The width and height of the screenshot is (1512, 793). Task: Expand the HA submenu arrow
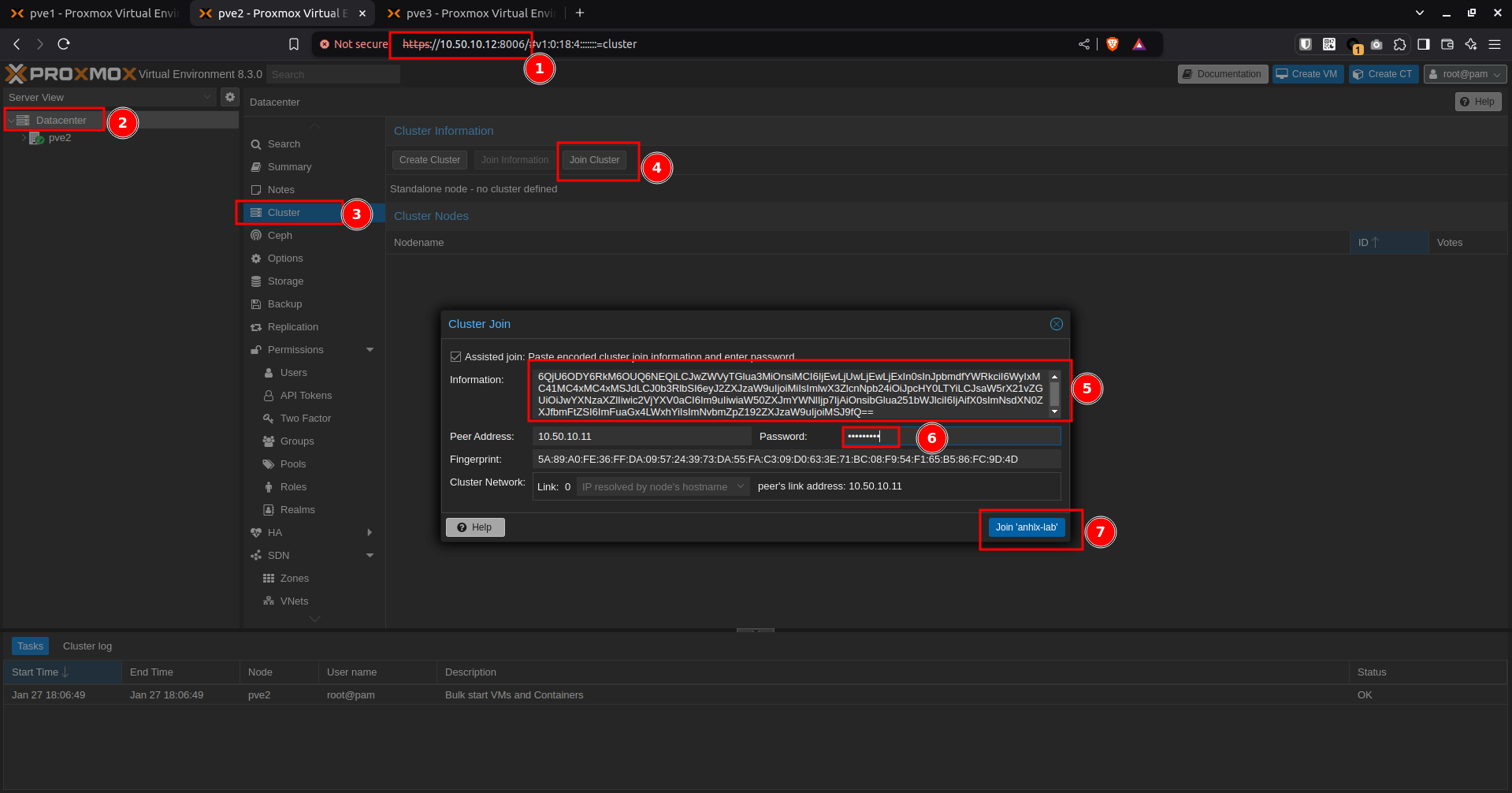[370, 533]
